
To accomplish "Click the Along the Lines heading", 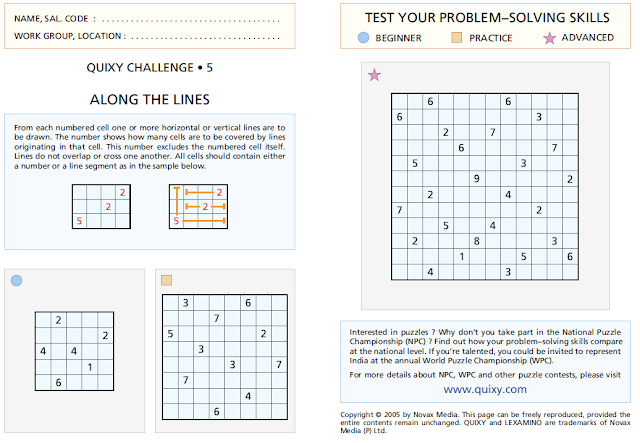I will pyautogui.click(x=150, y=100).
